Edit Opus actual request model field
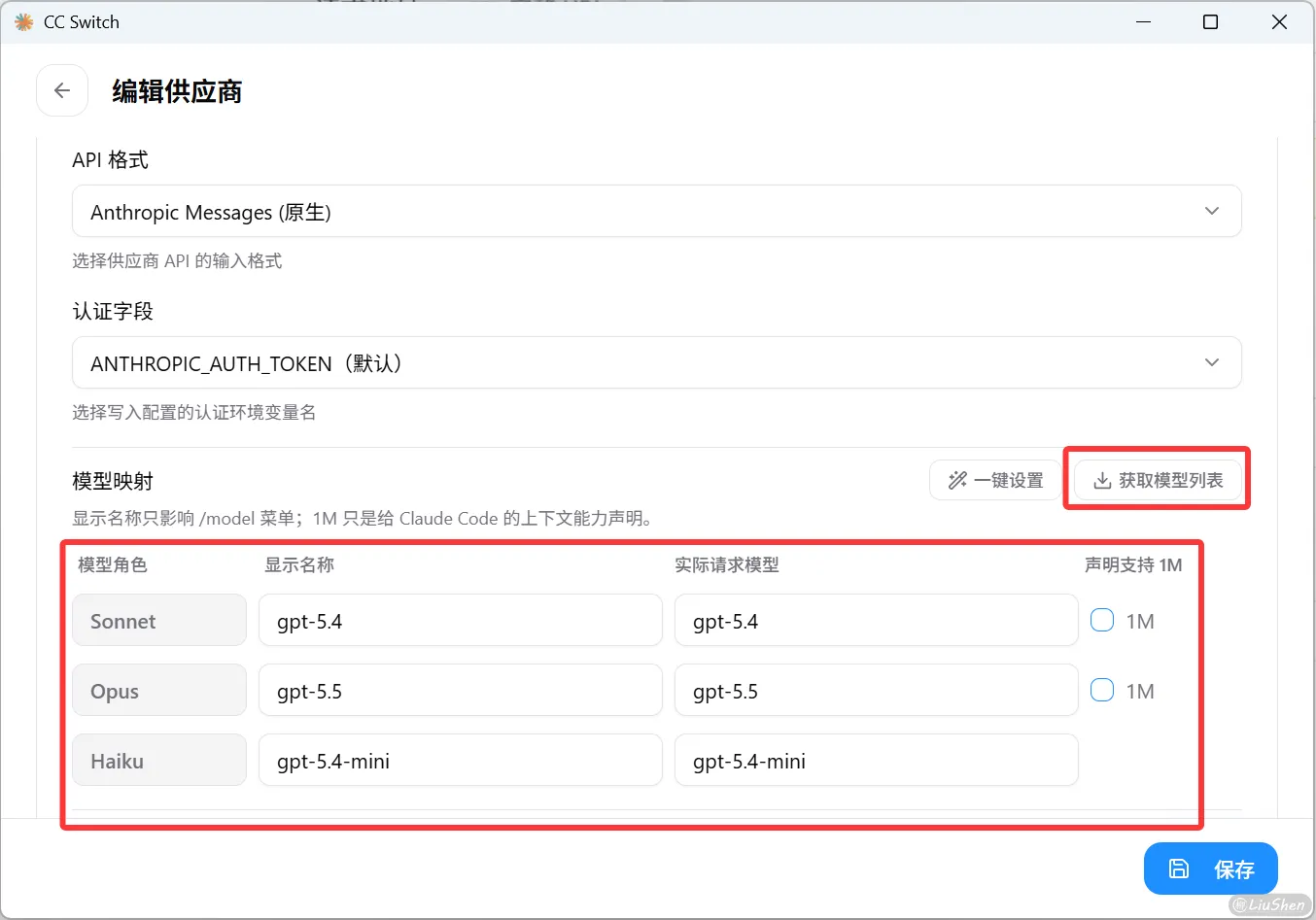Viewport: 1316px width, 920px height. [x=877, y=690]
